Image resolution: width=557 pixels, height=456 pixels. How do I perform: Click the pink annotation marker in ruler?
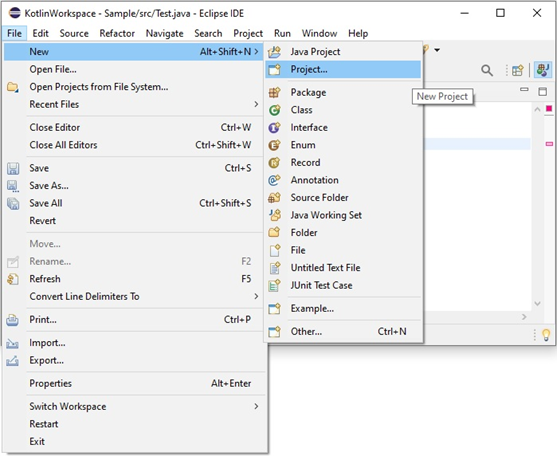(549, 144)
